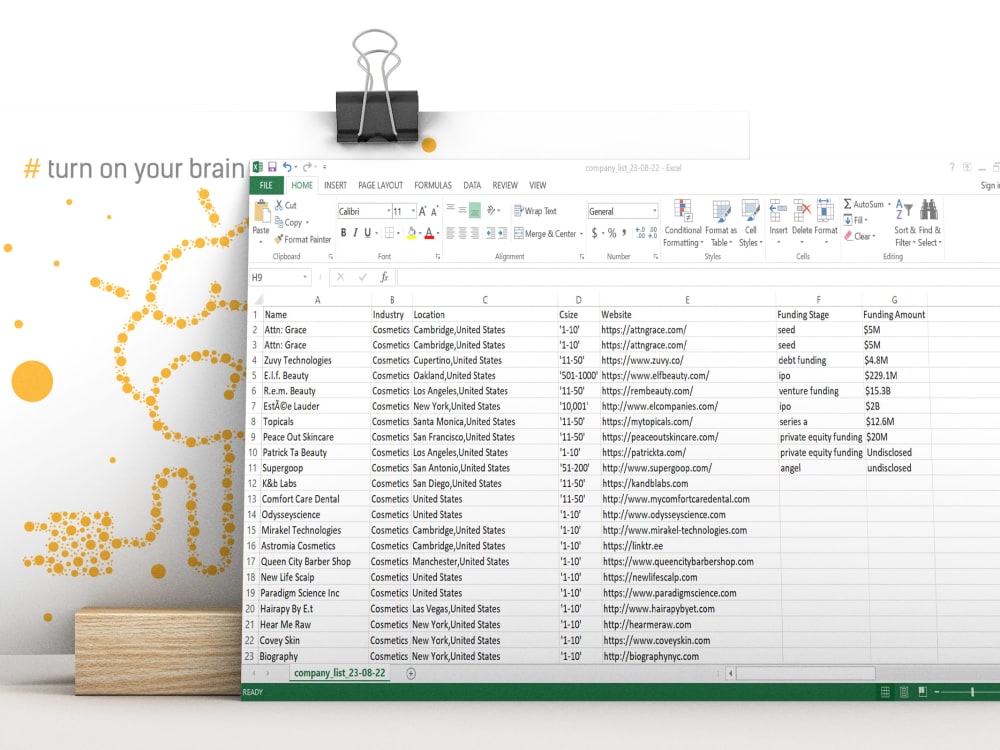Adjust the zoom slider handle
This screenshot has height=750, width=1000.
(972, 692)
